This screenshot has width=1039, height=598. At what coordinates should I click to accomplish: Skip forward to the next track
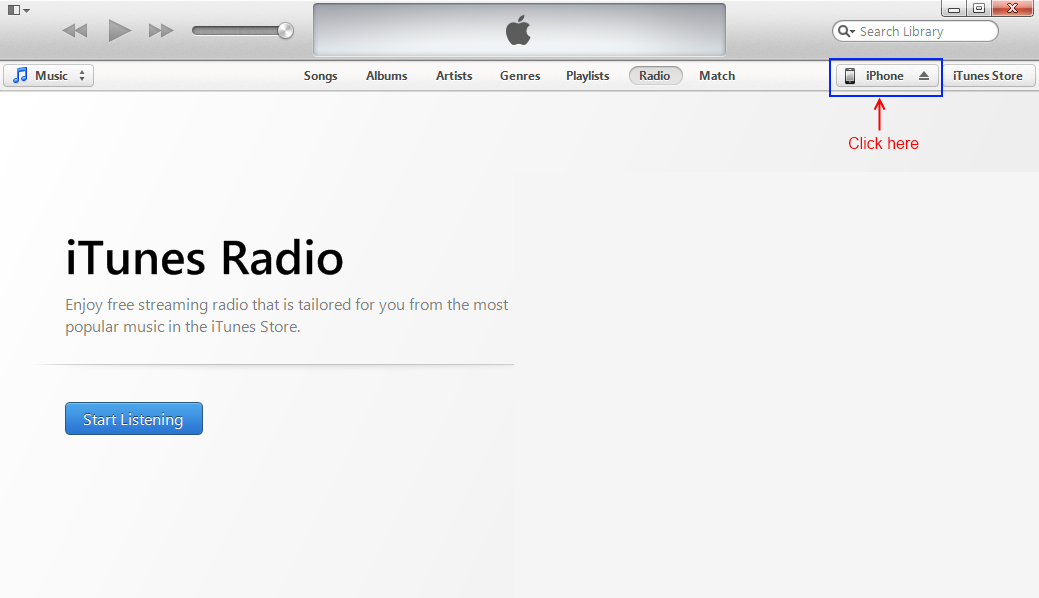coord(160,30)
